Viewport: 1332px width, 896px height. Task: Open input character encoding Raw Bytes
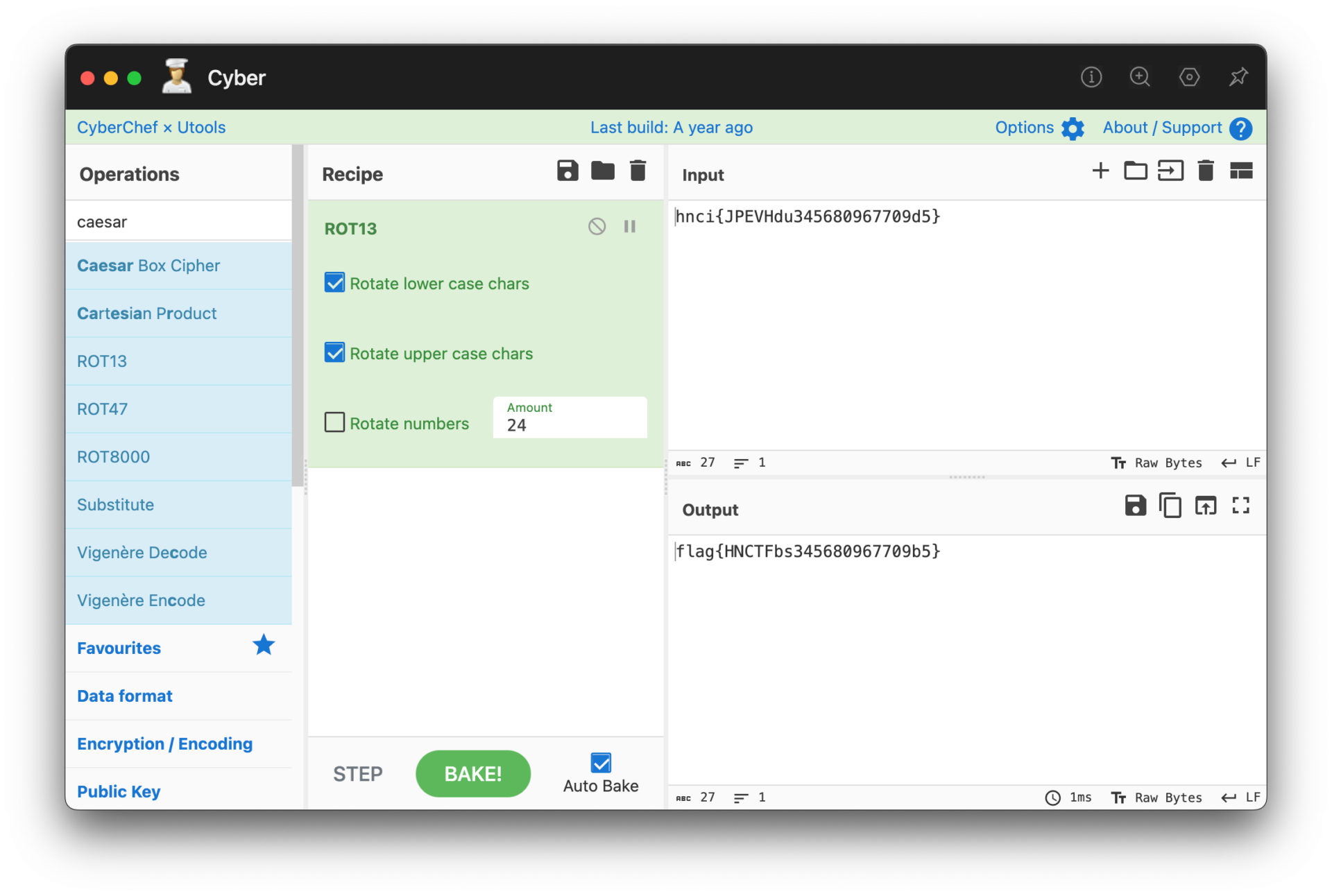[1156, 463]
